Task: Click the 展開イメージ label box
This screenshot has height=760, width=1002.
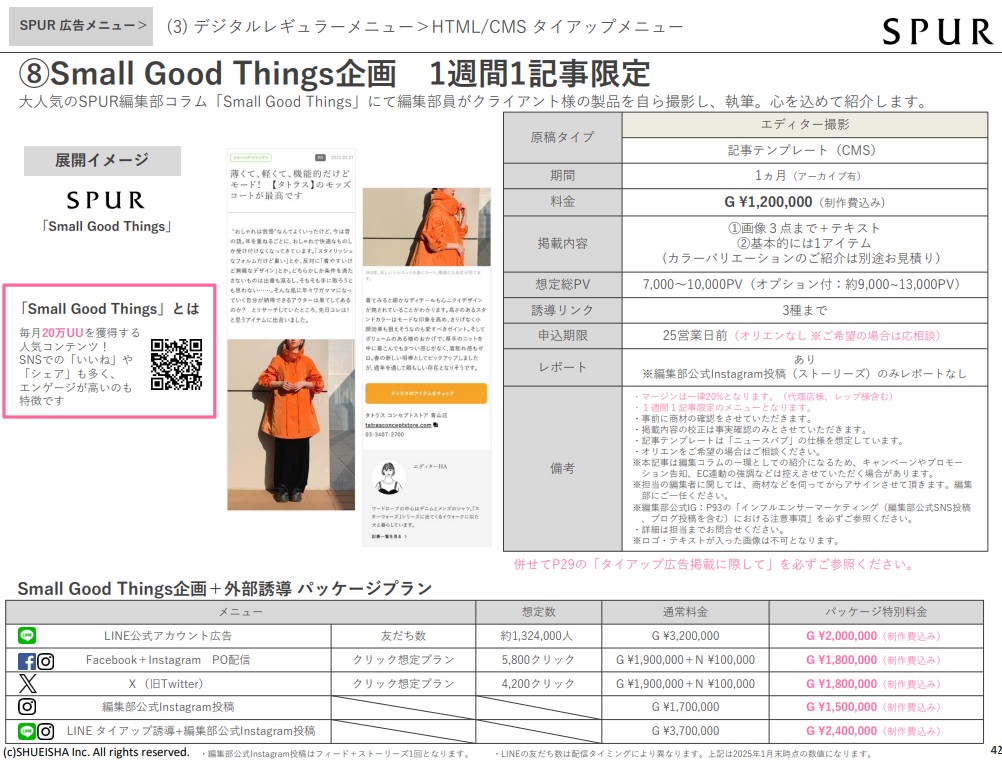Action: pyautogui.click(x=102, y=160)
